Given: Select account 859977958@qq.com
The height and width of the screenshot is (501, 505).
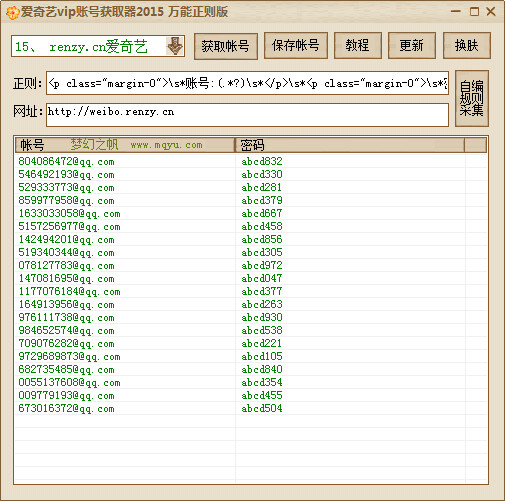Looking at the screenshot, I should click(x=66, y=200).
